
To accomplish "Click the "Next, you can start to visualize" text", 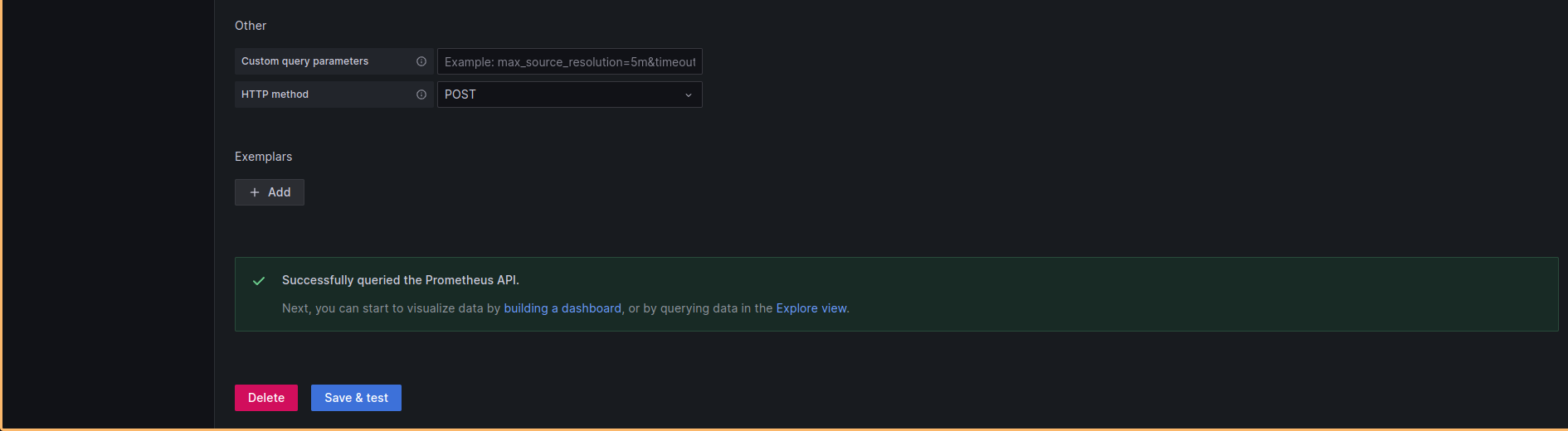I will (x=390, y=308).
